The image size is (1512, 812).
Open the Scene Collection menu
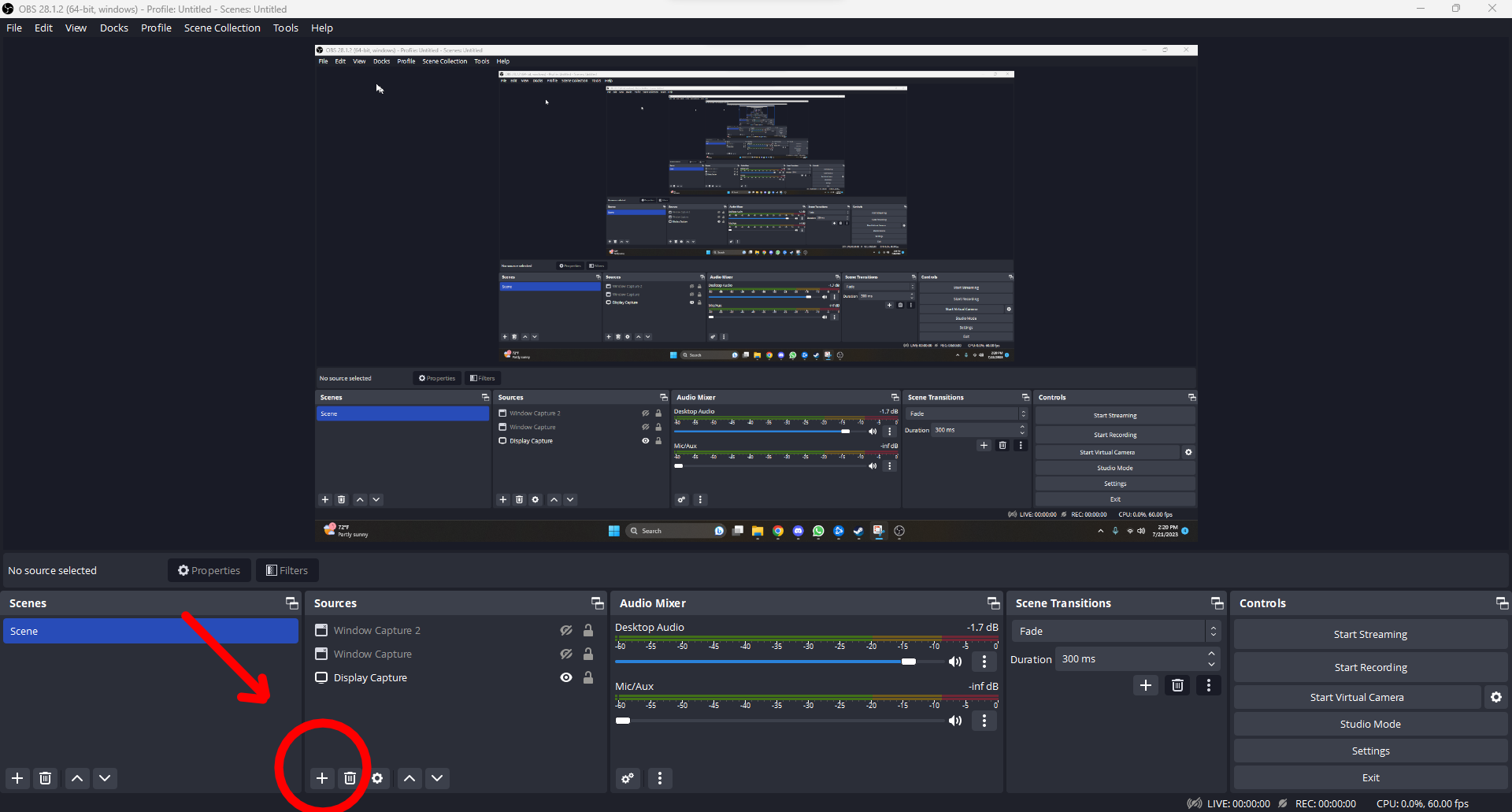[222, 28]
